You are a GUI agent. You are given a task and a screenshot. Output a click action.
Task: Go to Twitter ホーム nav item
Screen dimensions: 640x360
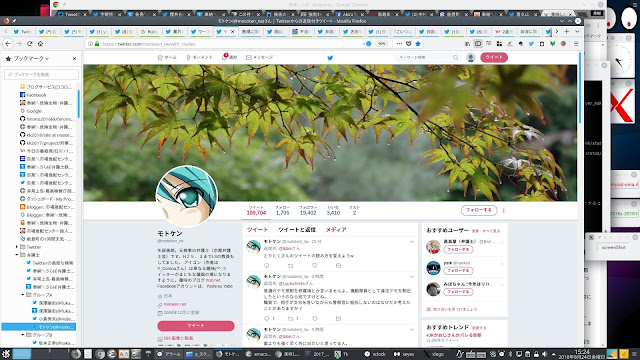pyautogui.click(x=167, y=58)
